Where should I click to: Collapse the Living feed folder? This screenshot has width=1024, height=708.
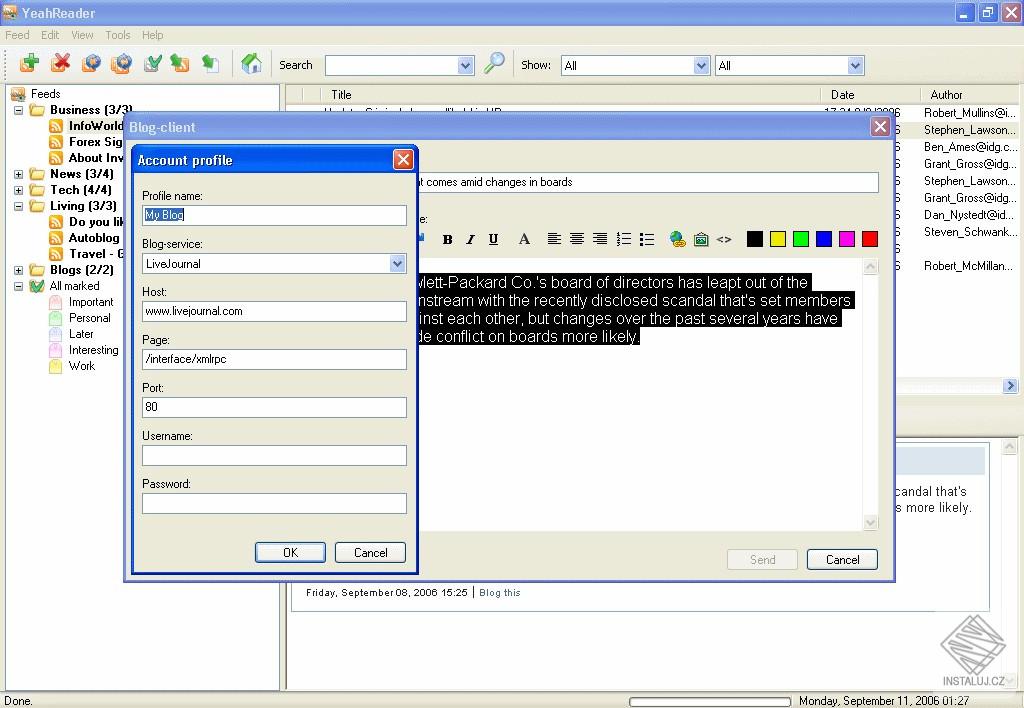(20, 205)
